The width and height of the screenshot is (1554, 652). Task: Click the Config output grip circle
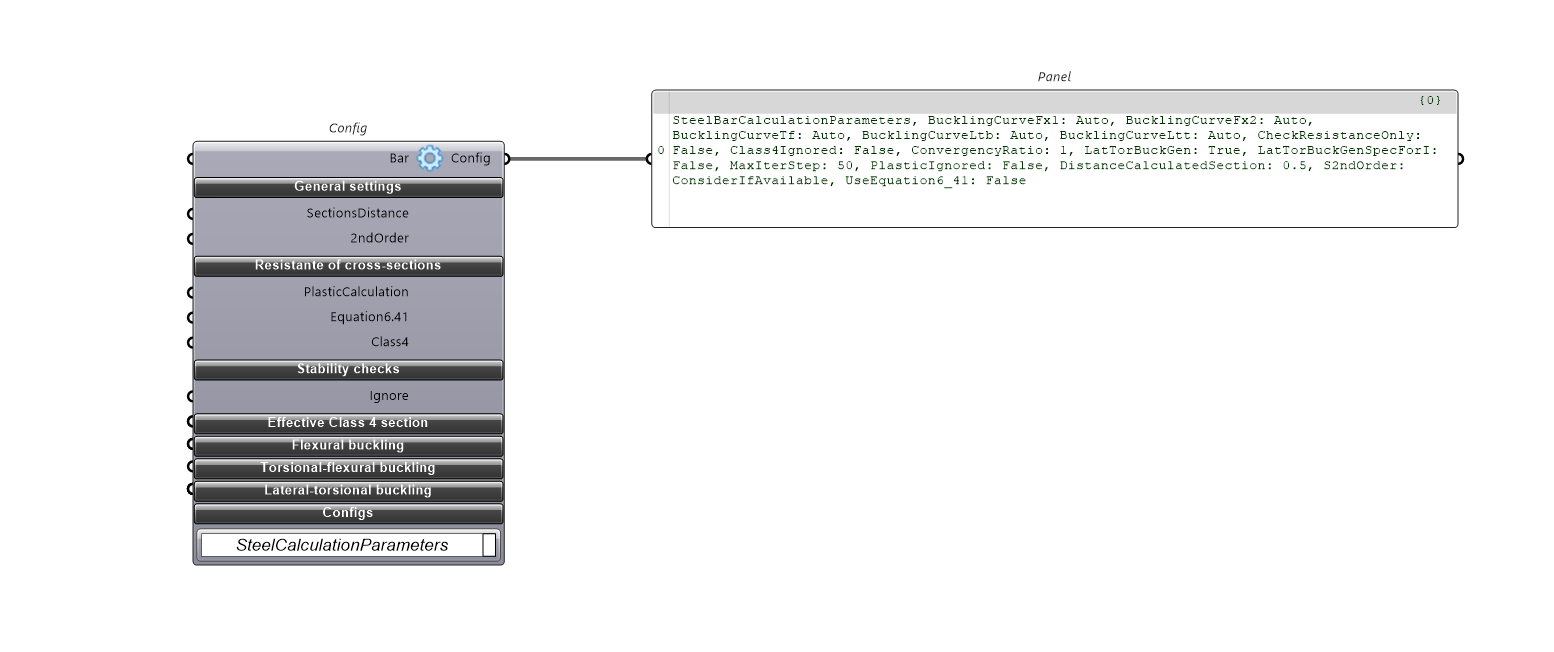click(x=506, y=158)
